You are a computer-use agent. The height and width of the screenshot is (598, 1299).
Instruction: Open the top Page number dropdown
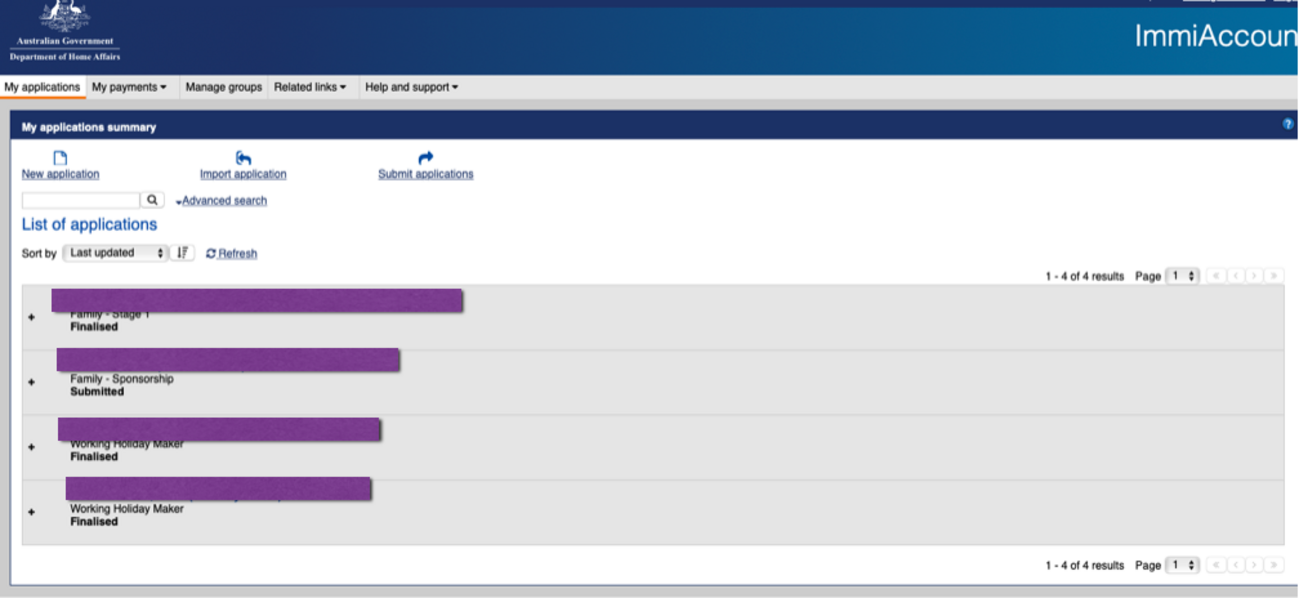click(1182, 276)
